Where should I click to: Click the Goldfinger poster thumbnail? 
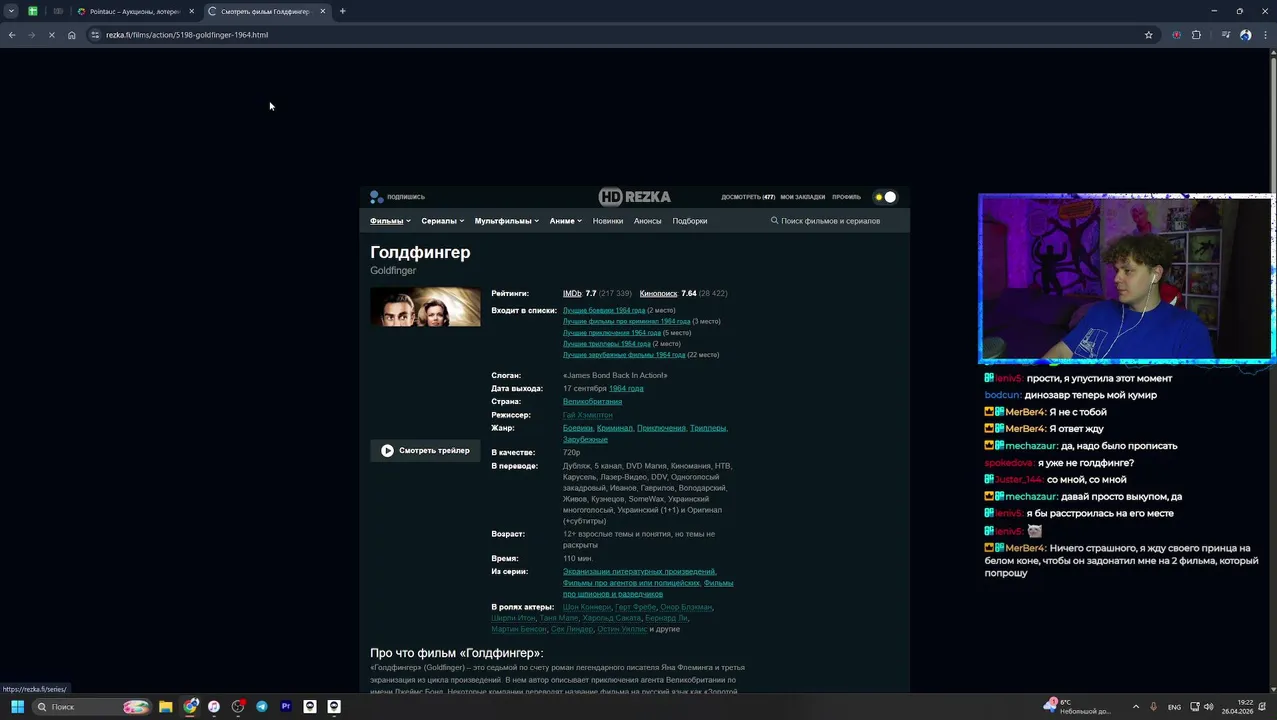point(425,307)
